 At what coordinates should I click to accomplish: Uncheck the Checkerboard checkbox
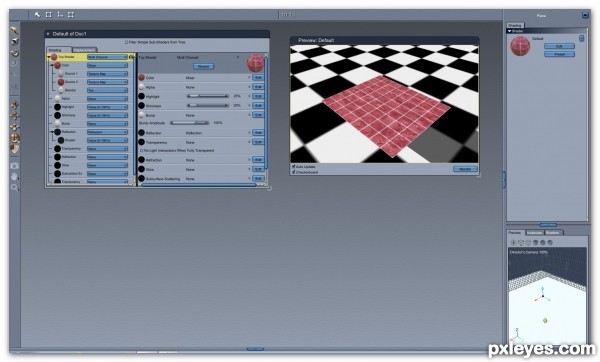click(293, 172)
